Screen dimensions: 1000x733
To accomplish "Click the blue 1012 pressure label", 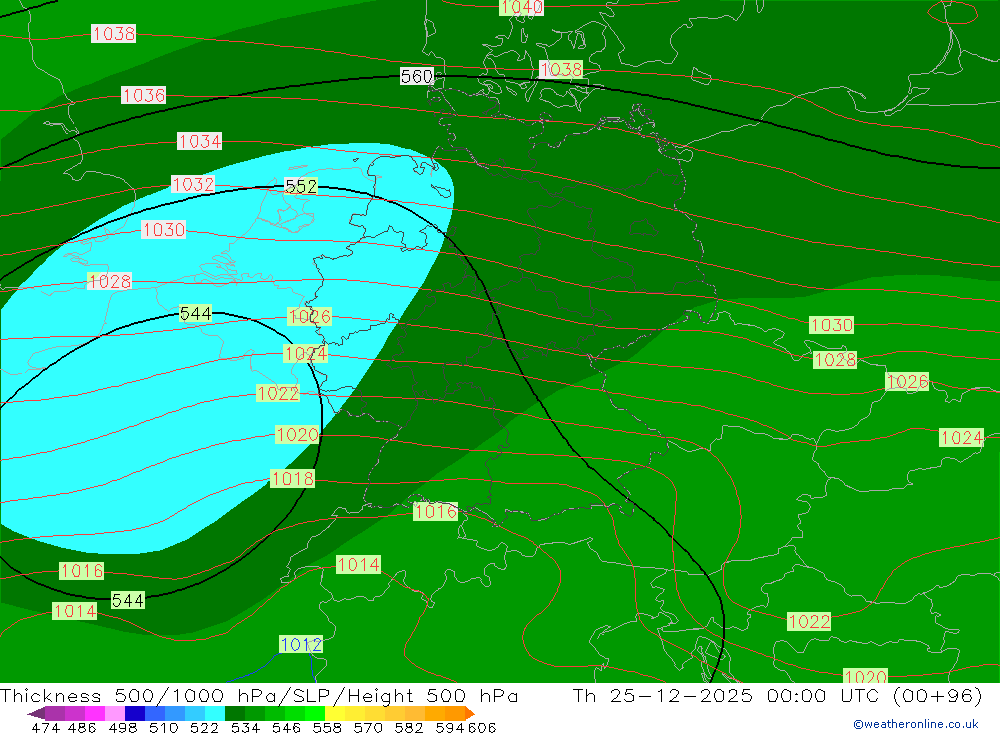I will 301,644.
